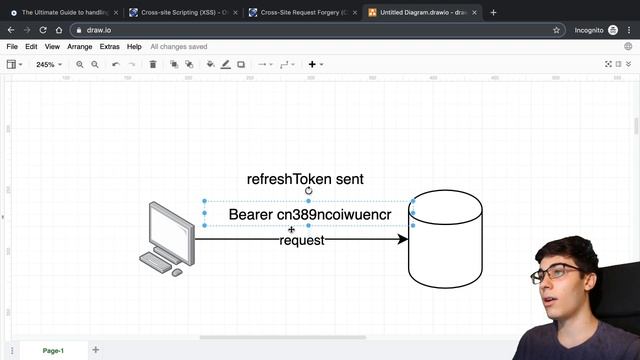Screen dimensions: 640x360
Task: Switch to Cross-site Scripting (XSS) tab
Action: [184, 13]
